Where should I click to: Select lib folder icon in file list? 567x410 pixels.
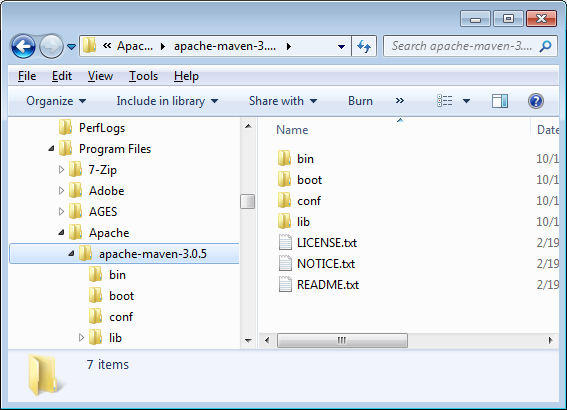coord(285,221)
